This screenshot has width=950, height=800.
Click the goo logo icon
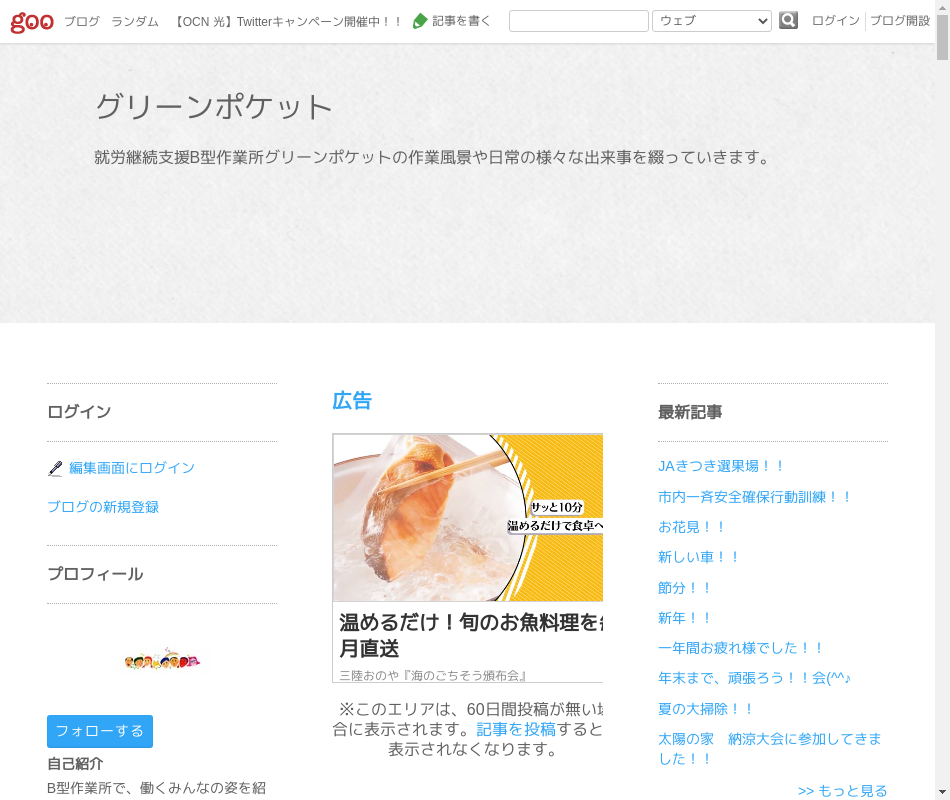click(x=32, y=21)
